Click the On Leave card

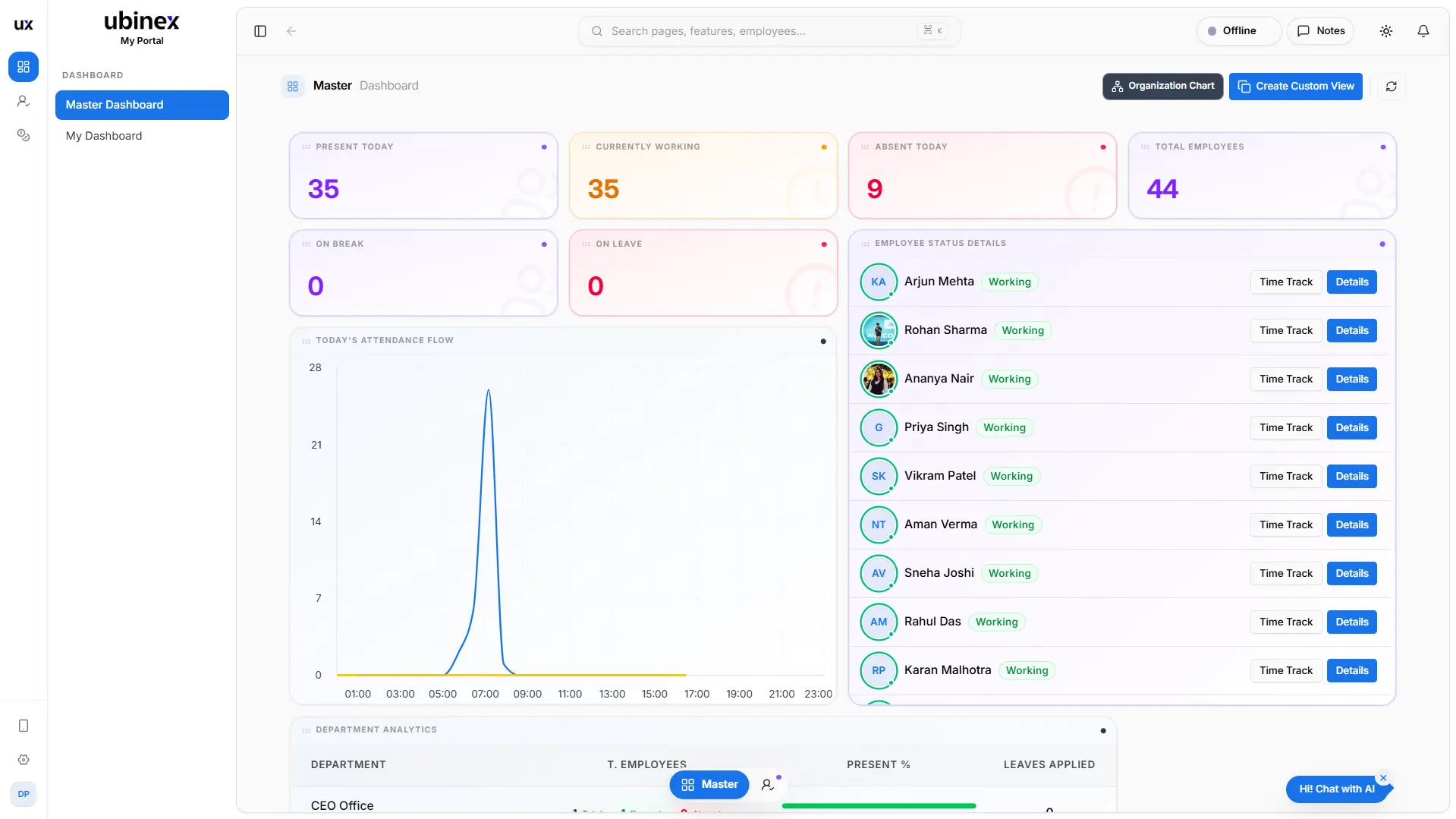(x=703, y=273)
